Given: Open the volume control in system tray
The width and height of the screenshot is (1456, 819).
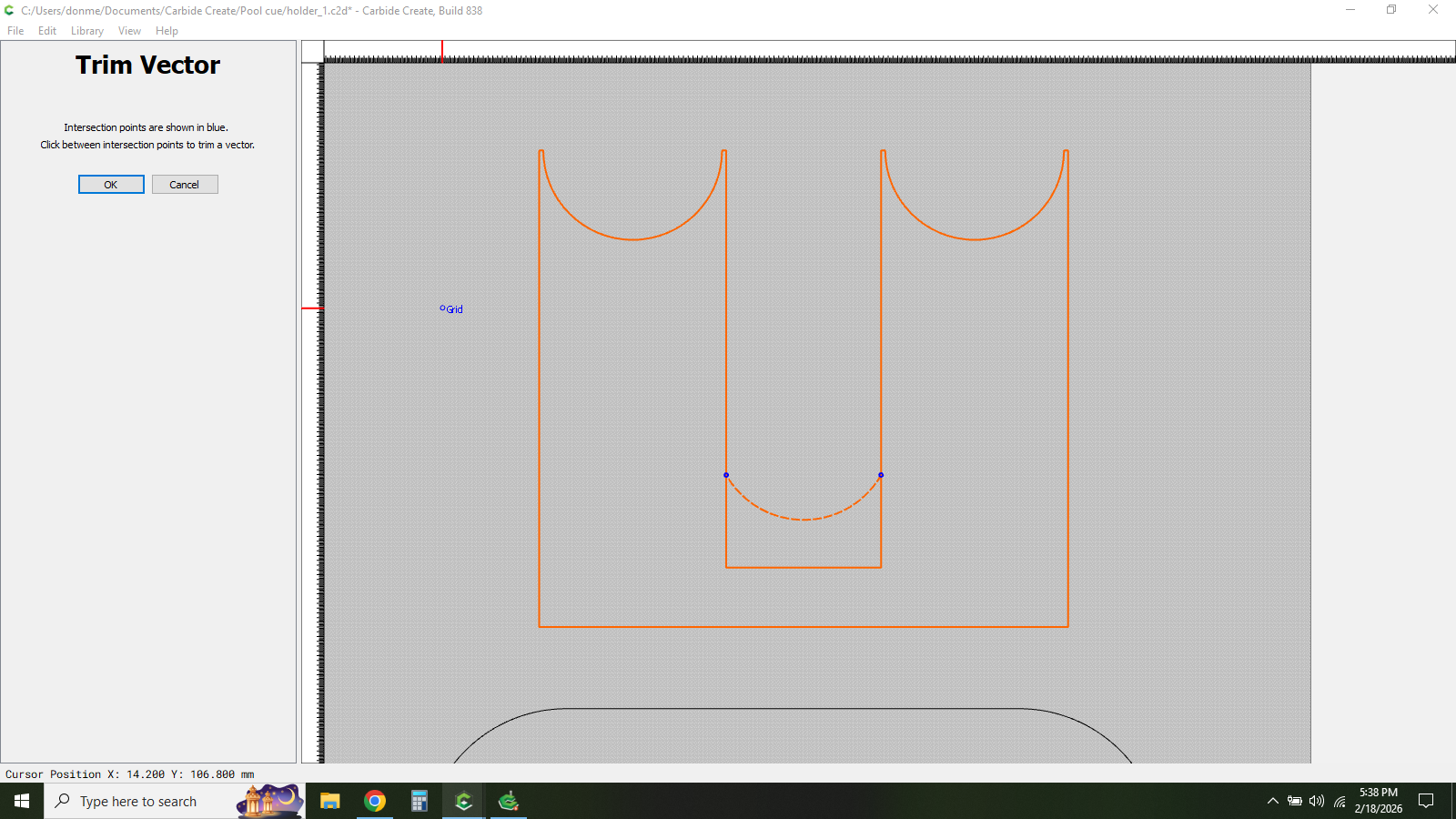Looking at the screenshot, I should (x=1317, y=801).
